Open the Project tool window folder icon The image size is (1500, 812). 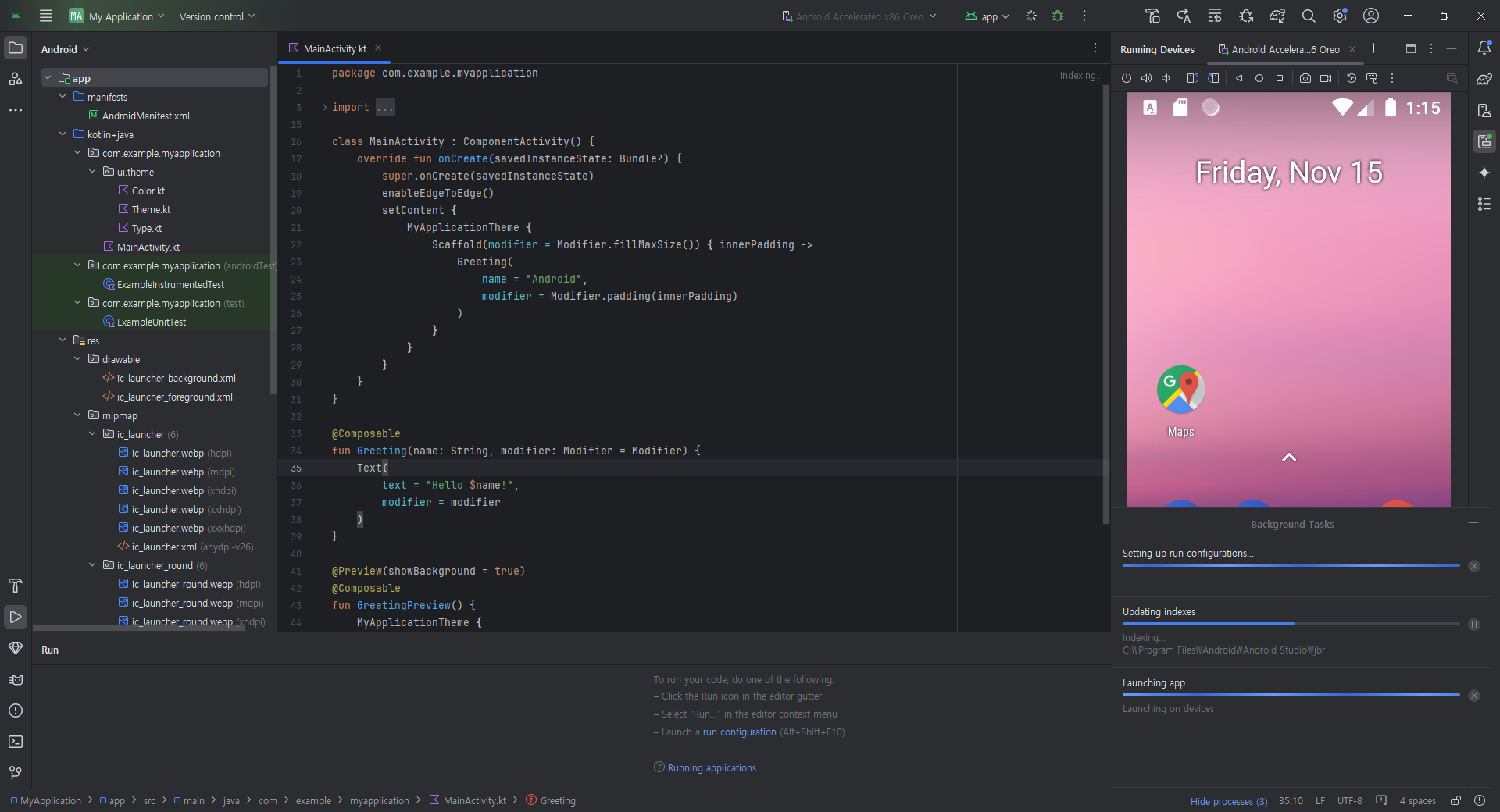[16, 48]
